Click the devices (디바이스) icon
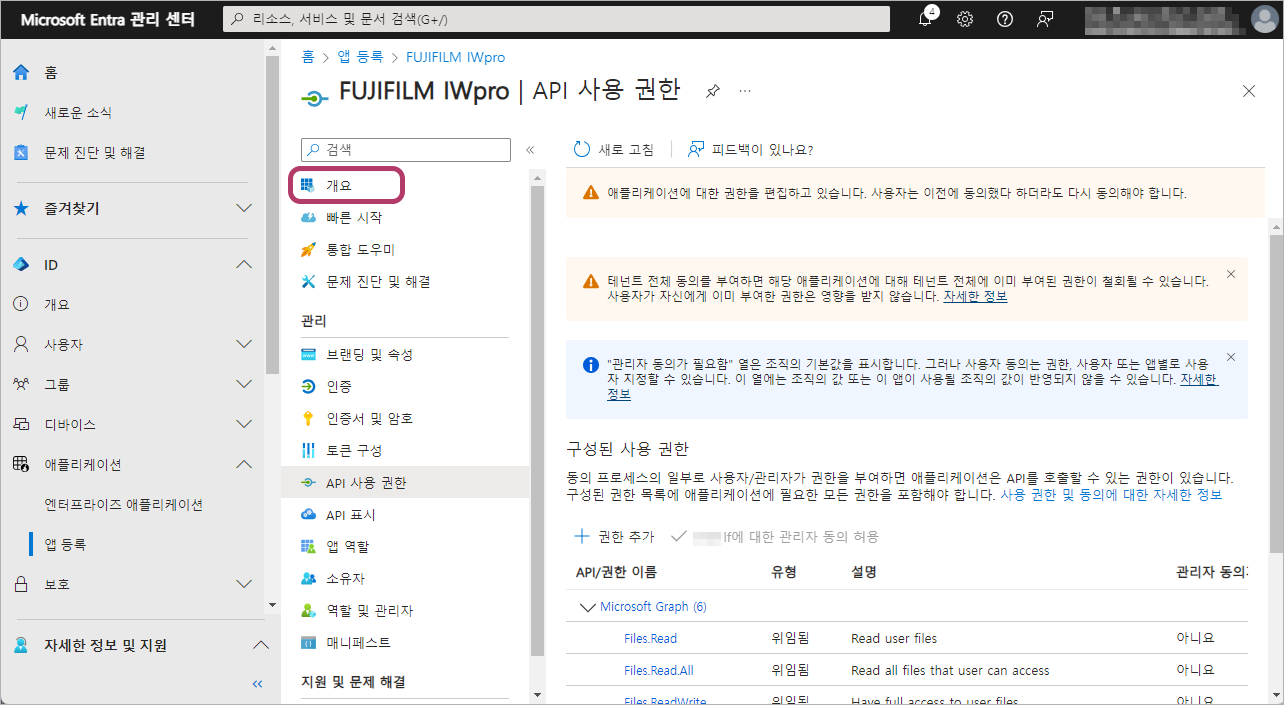The width and height of the screenshot is (1284, 705). (21, 425)
